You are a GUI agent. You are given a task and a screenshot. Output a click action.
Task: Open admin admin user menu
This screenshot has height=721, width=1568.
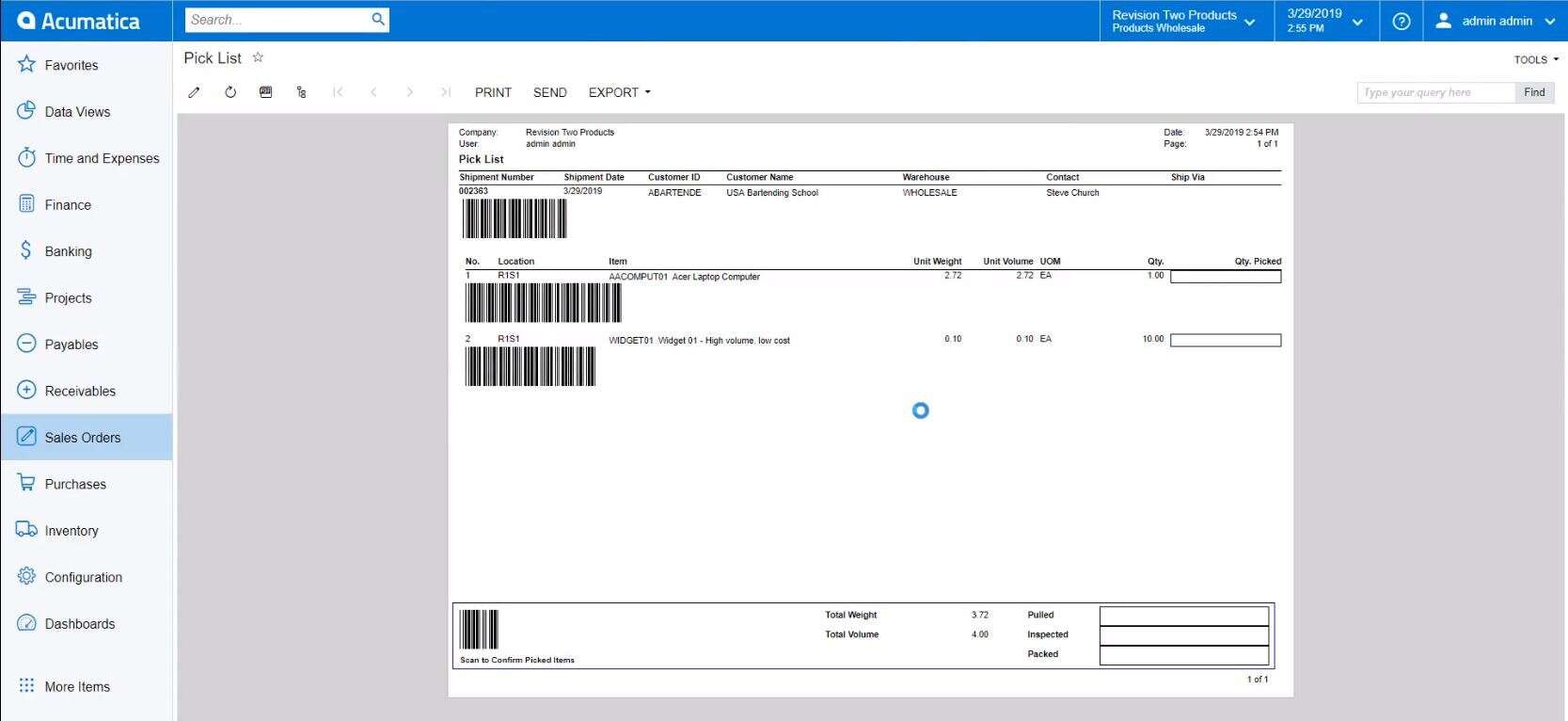tap(1495, 21)
